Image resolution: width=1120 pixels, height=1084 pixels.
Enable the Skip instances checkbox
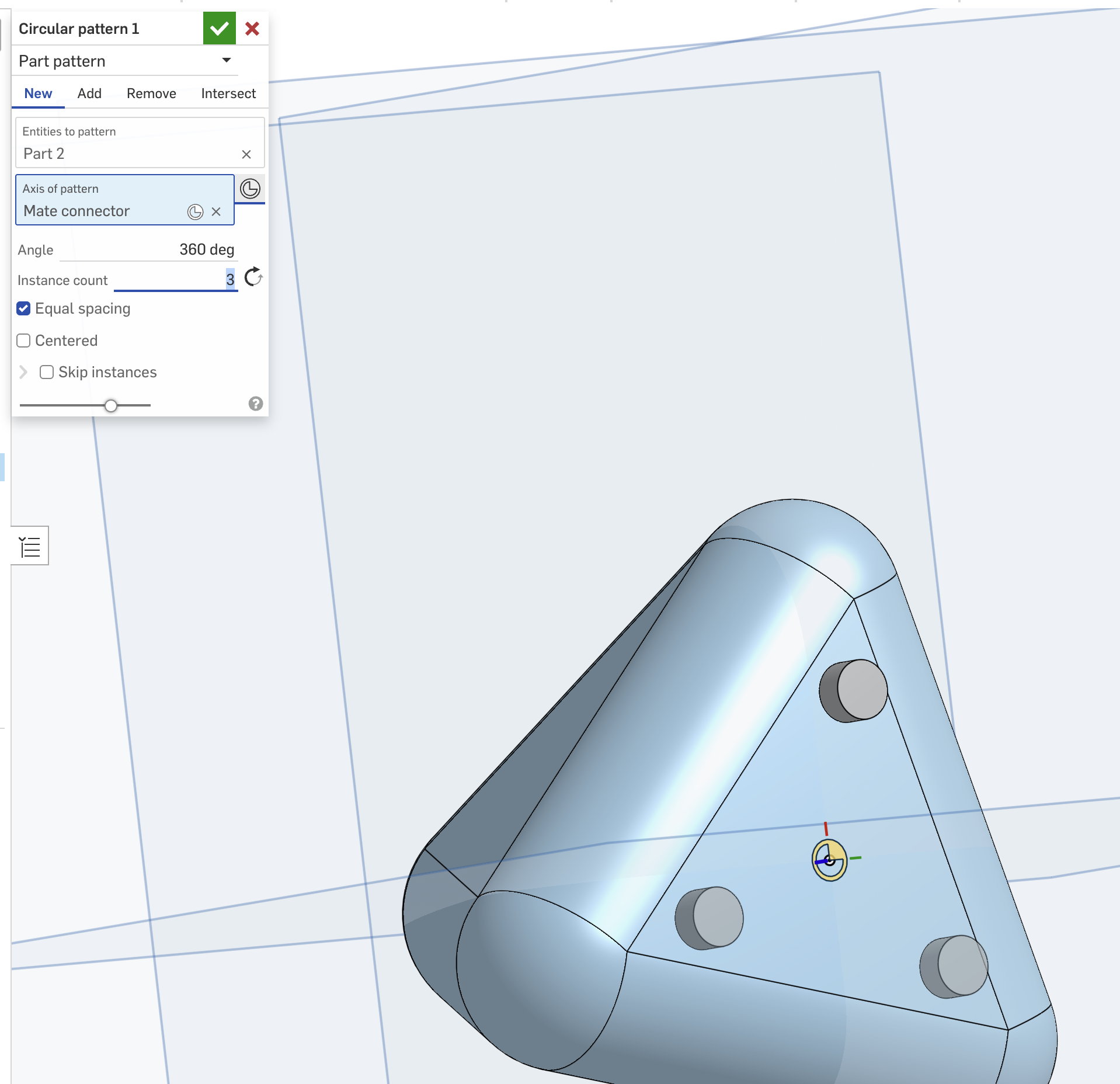[47, 373]
